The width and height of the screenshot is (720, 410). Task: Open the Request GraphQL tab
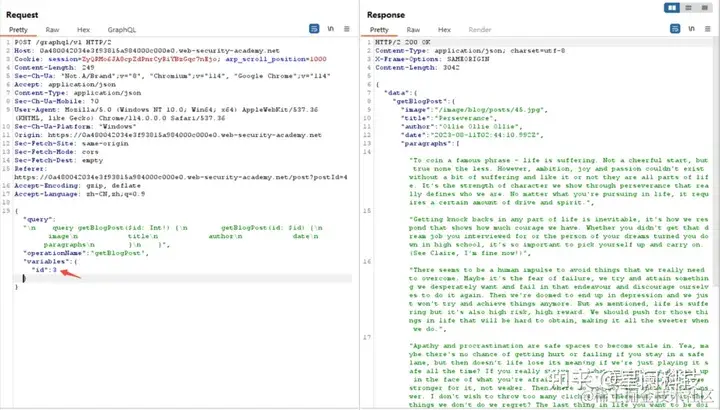122,29
